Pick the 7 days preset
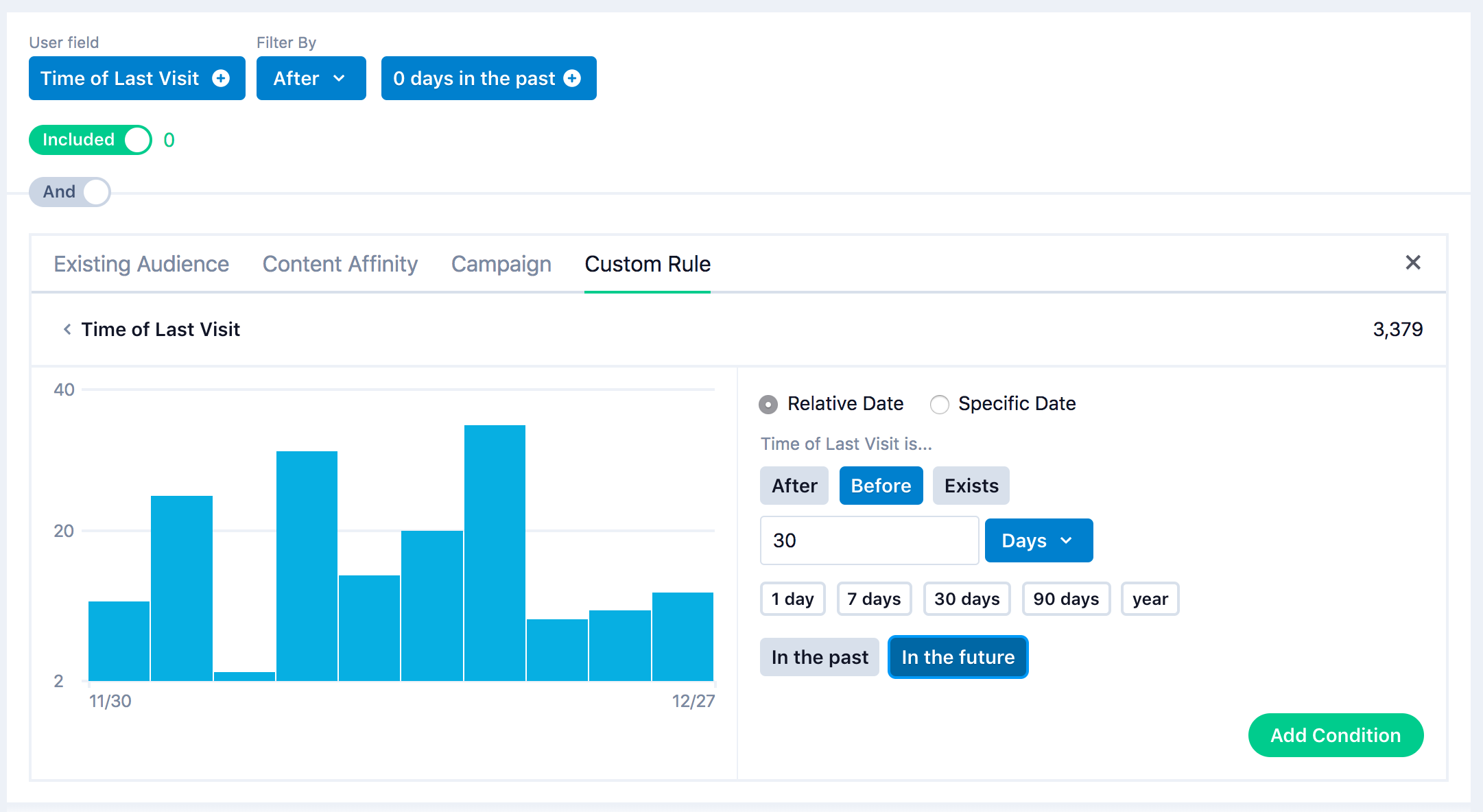 [x=873, y=599]
